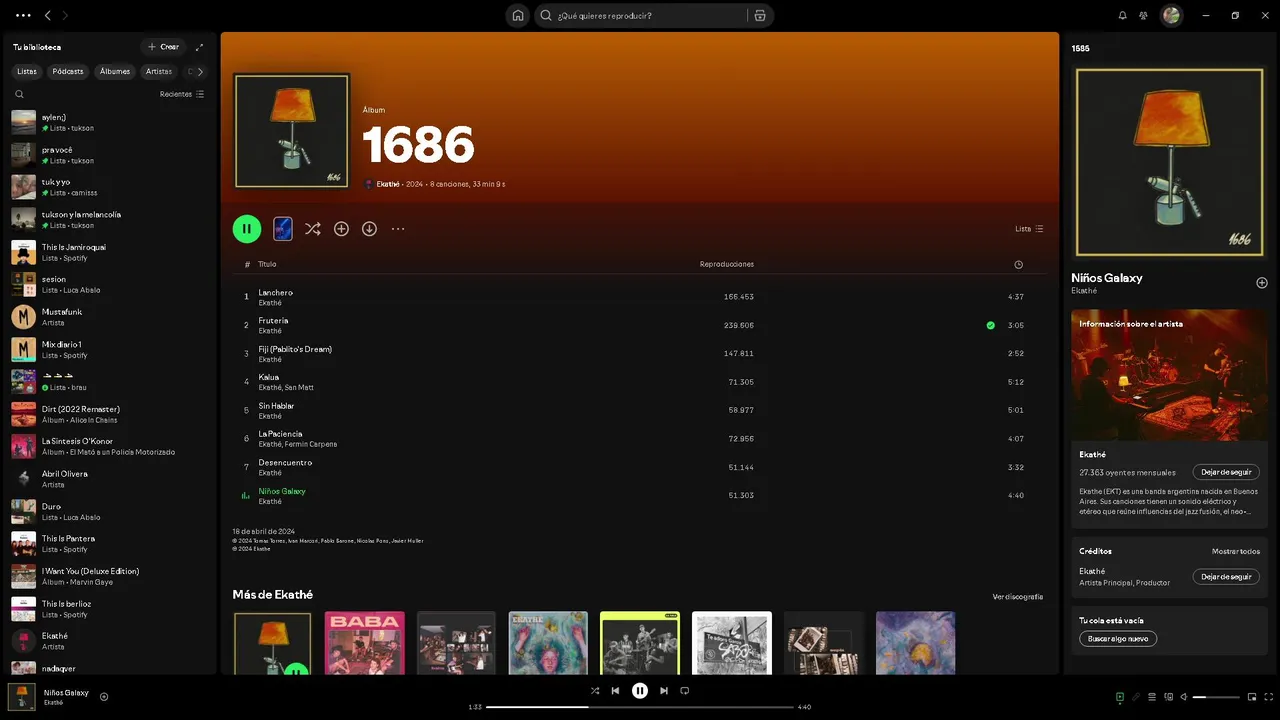Toggle saved checkmark on Frutería

point(990,325)
